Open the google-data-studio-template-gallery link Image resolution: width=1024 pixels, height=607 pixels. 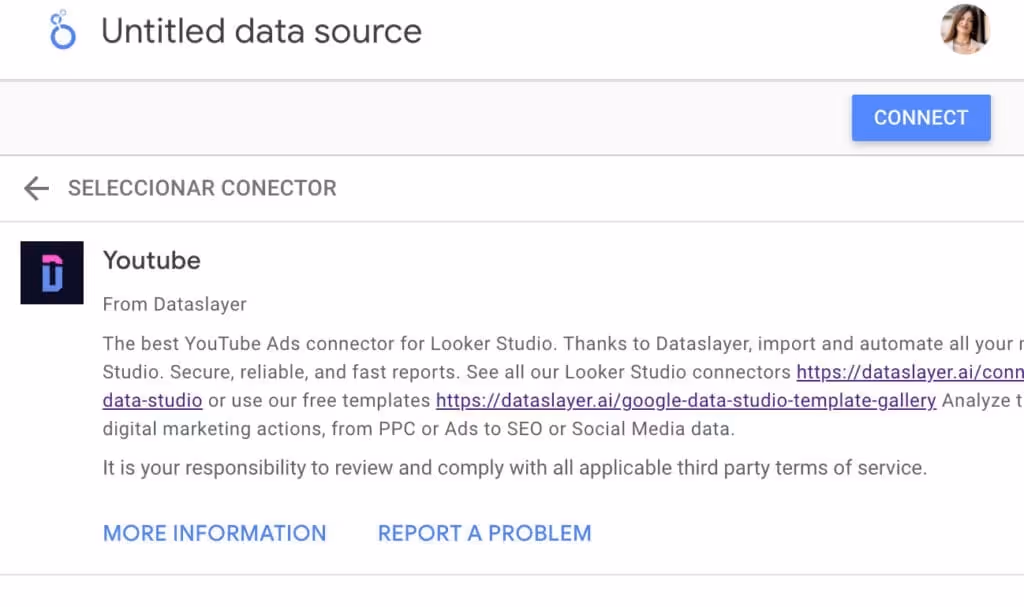click(685, 400)
